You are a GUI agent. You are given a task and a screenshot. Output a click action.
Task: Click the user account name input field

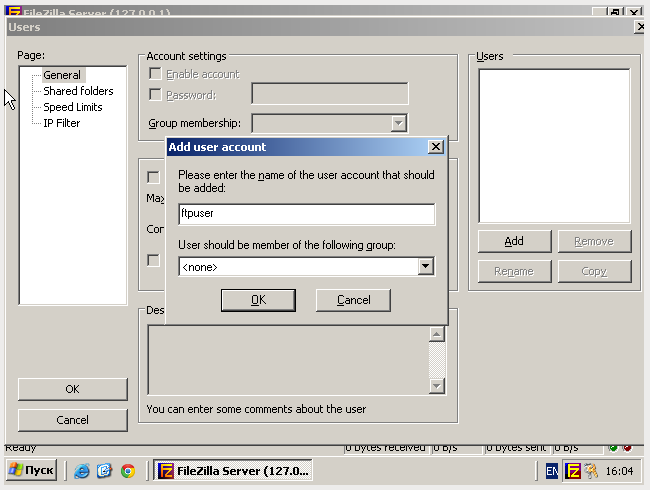point(306,215)
